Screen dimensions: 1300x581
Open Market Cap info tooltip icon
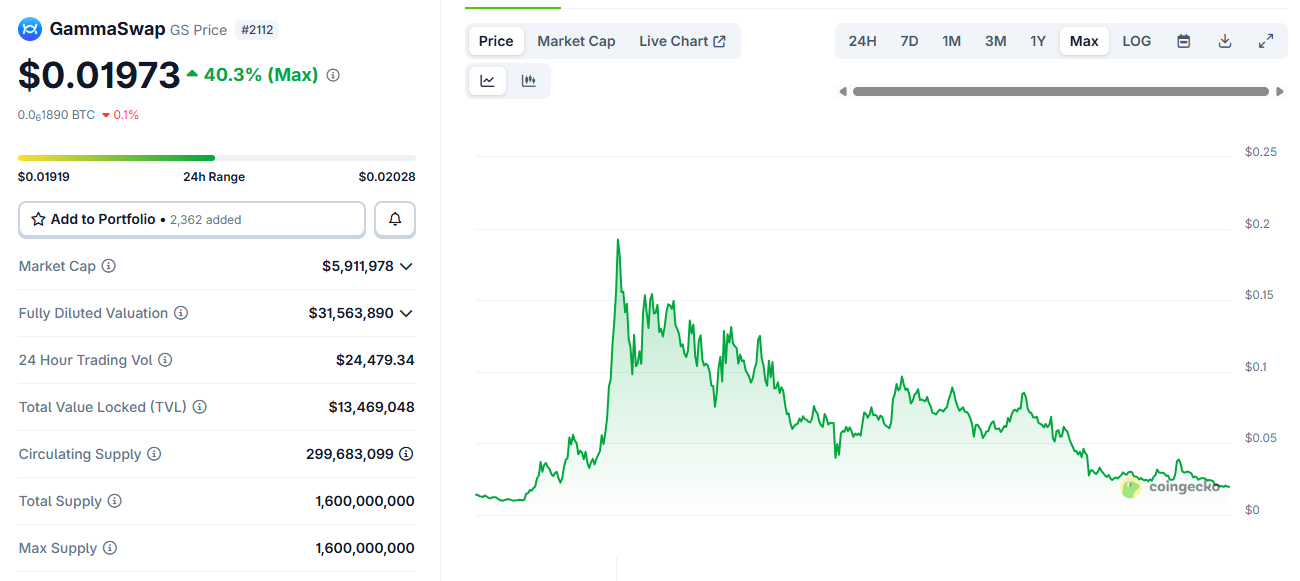[x=109, y=266]
